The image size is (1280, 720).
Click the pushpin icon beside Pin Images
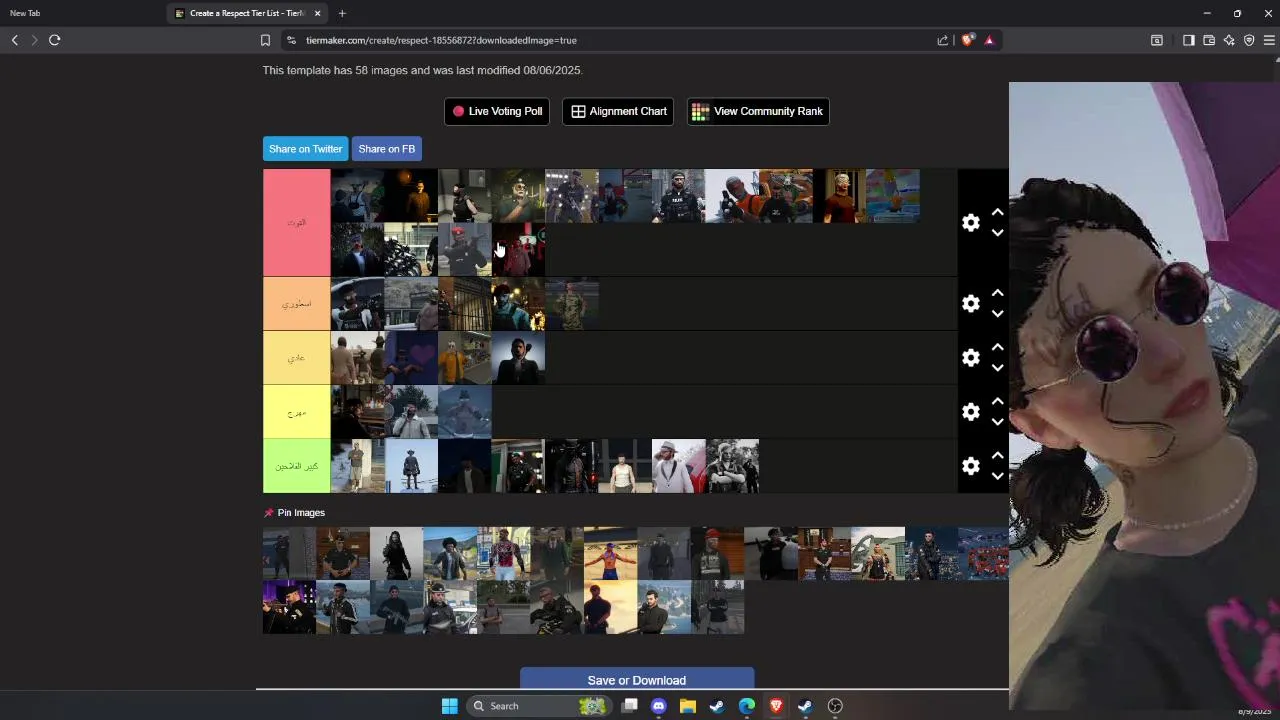coord(268,513)
